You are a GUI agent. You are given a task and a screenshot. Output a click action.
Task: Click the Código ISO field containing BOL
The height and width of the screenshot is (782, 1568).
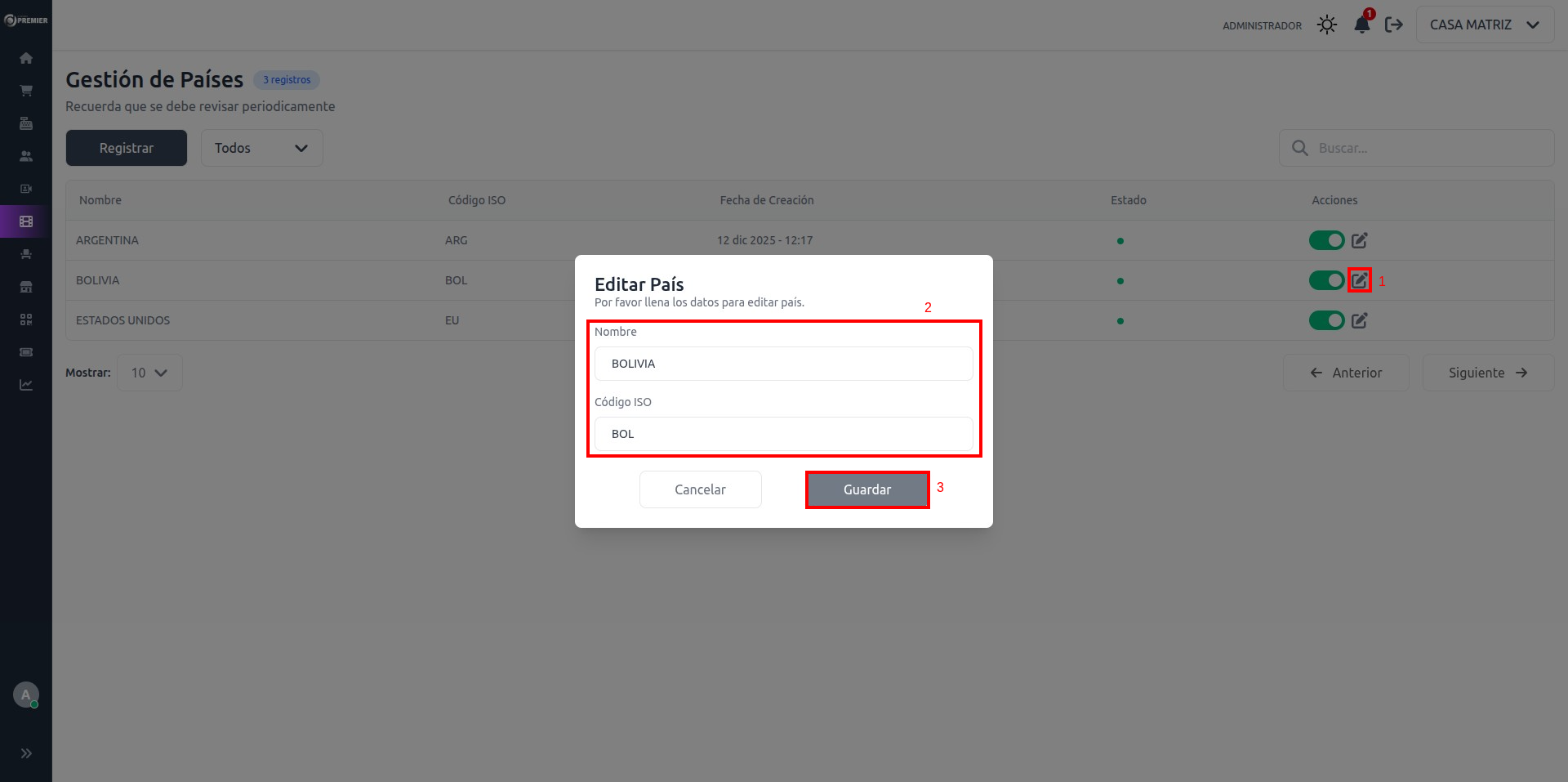783,434
